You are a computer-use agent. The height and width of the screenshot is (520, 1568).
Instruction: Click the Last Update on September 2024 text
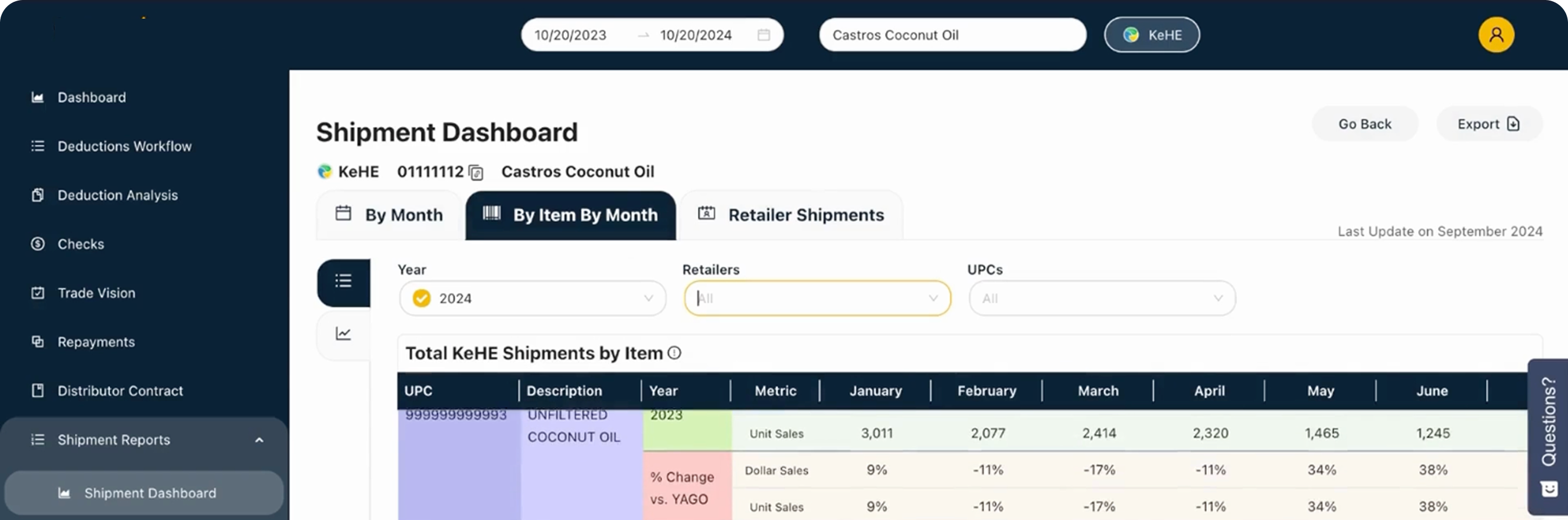[1440, 231]
